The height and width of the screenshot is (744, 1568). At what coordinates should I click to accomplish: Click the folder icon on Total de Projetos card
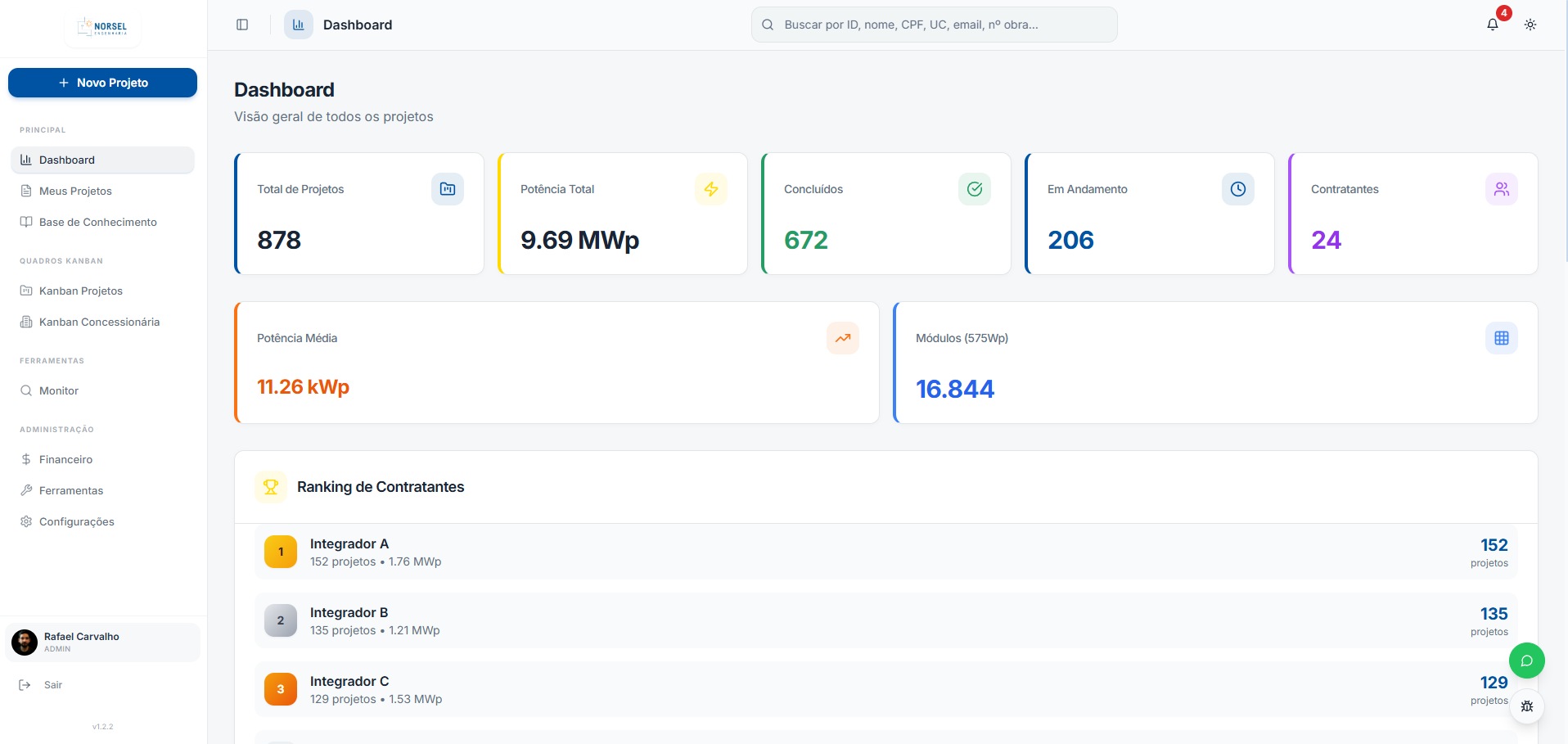click(447, 188)
